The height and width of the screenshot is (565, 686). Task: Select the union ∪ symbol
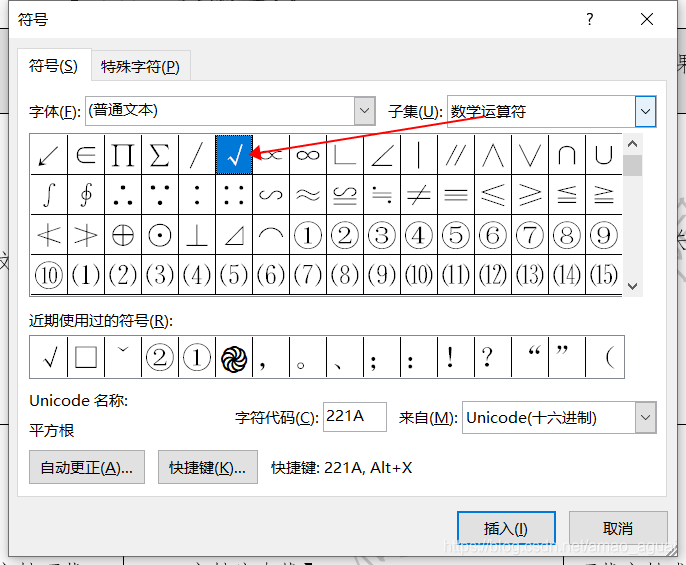604,154
